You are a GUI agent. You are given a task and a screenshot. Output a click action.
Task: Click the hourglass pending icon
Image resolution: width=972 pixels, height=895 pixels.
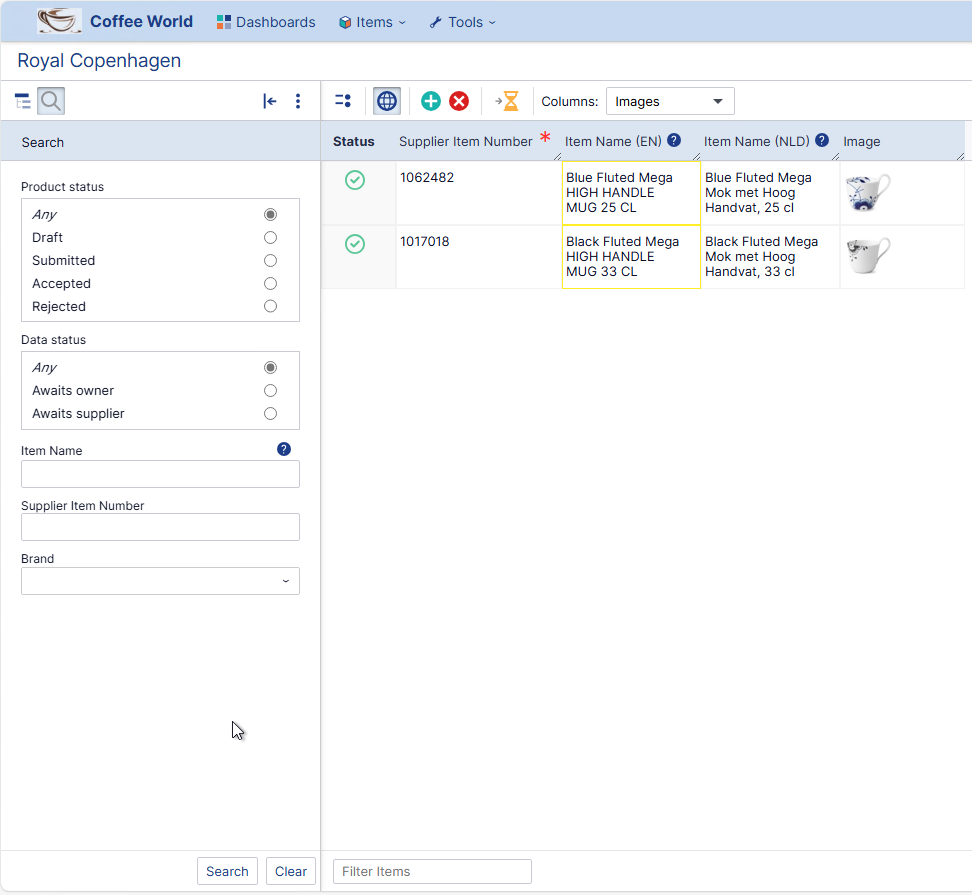click(x=507, y=101)
